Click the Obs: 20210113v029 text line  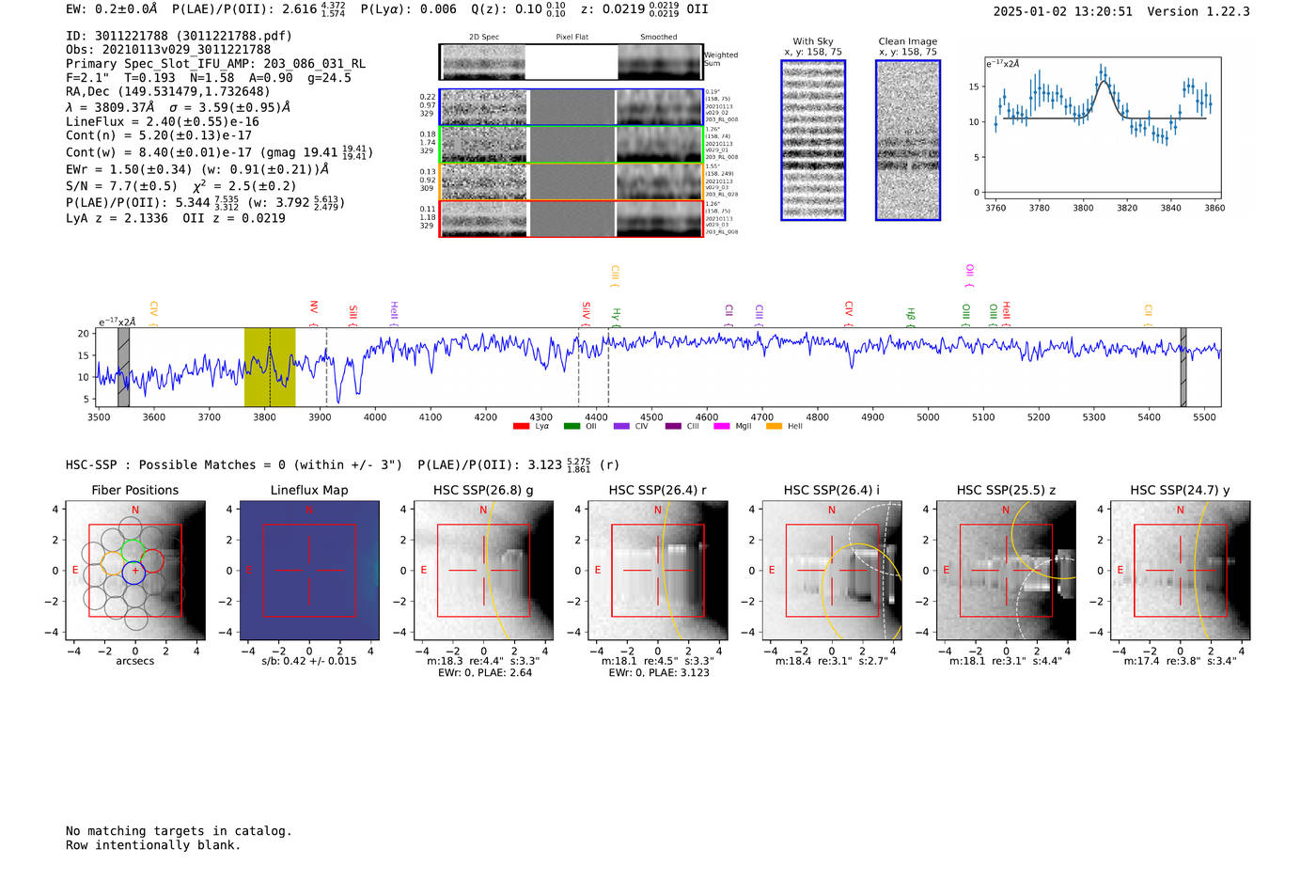click(168, 50)
